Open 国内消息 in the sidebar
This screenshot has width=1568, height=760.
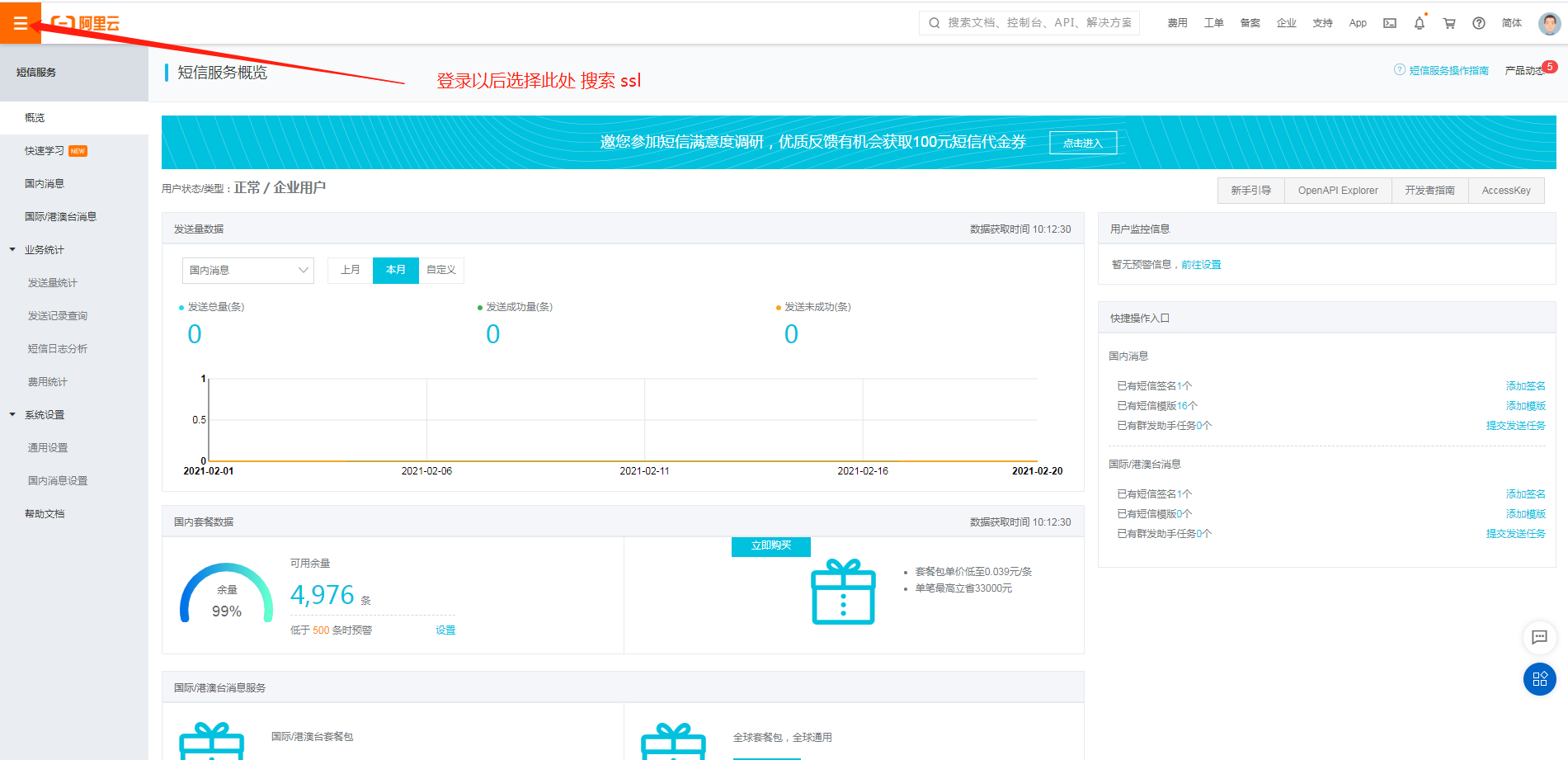(45, 183)
